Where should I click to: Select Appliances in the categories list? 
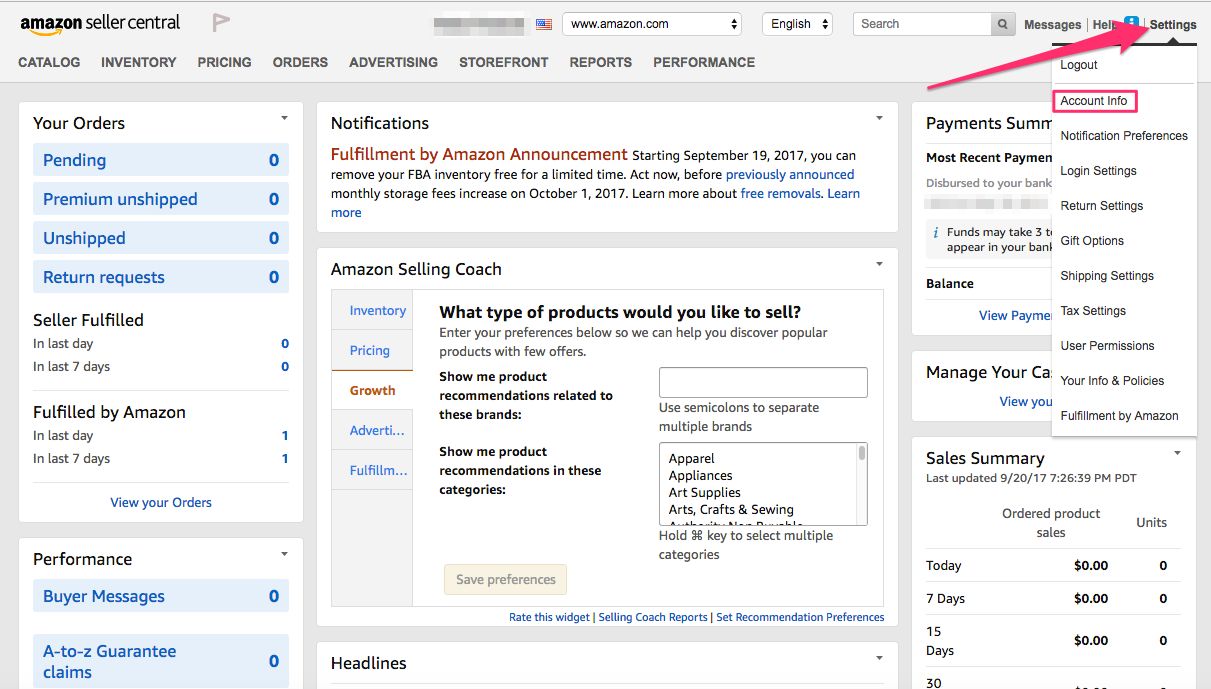click(x=700, y=476)
